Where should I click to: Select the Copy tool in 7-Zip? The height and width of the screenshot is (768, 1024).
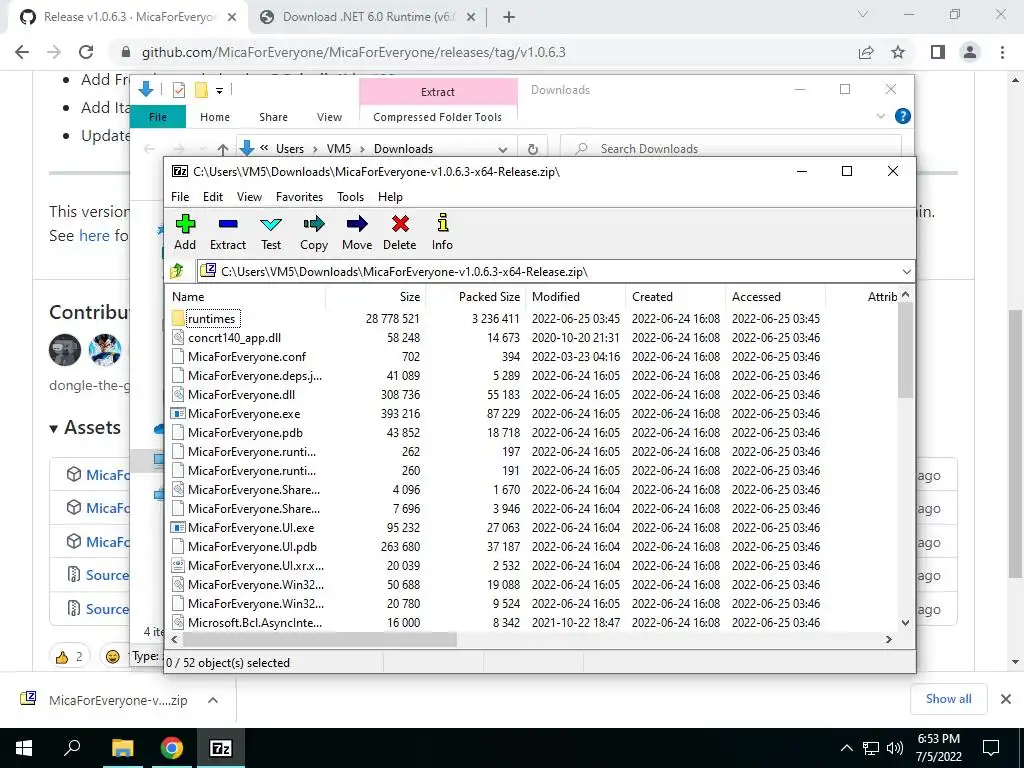coord(313,232)
